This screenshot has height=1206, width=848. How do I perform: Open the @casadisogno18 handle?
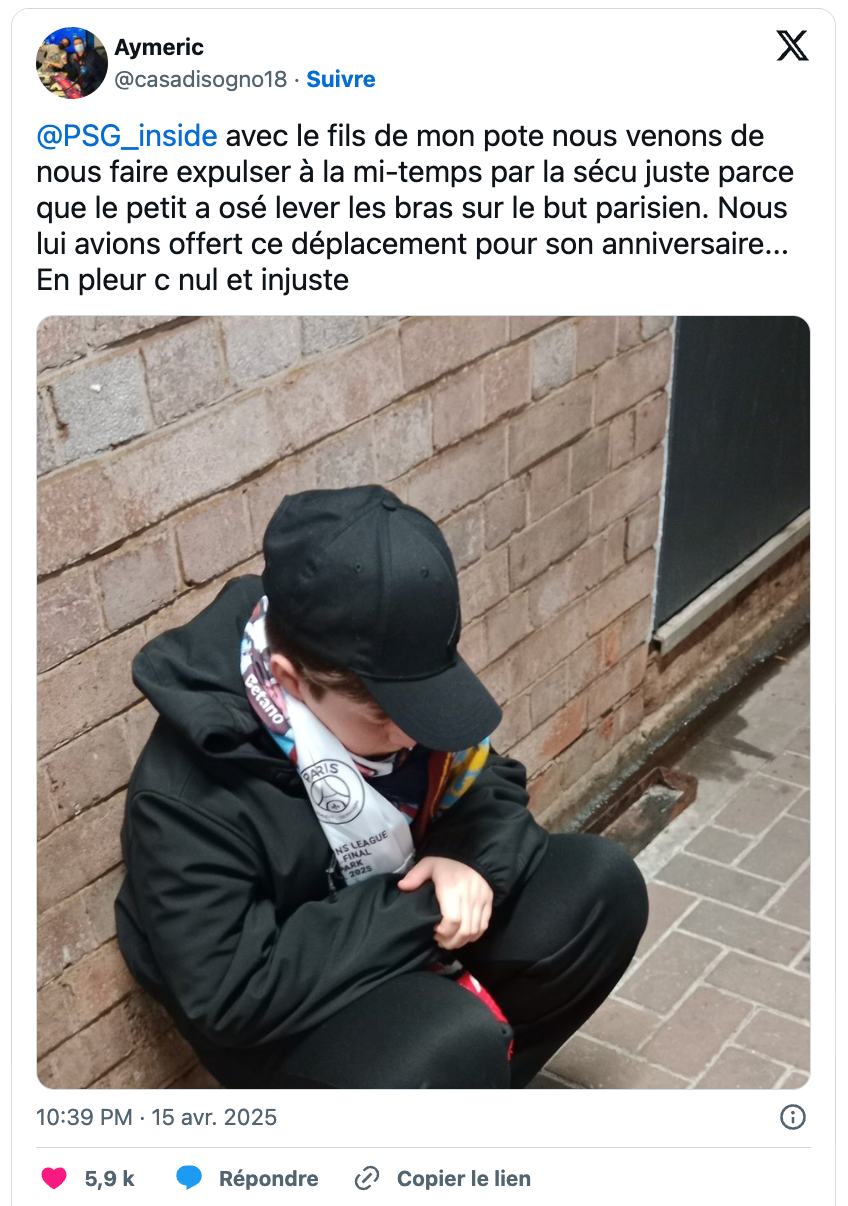click(x=201, y=79)
